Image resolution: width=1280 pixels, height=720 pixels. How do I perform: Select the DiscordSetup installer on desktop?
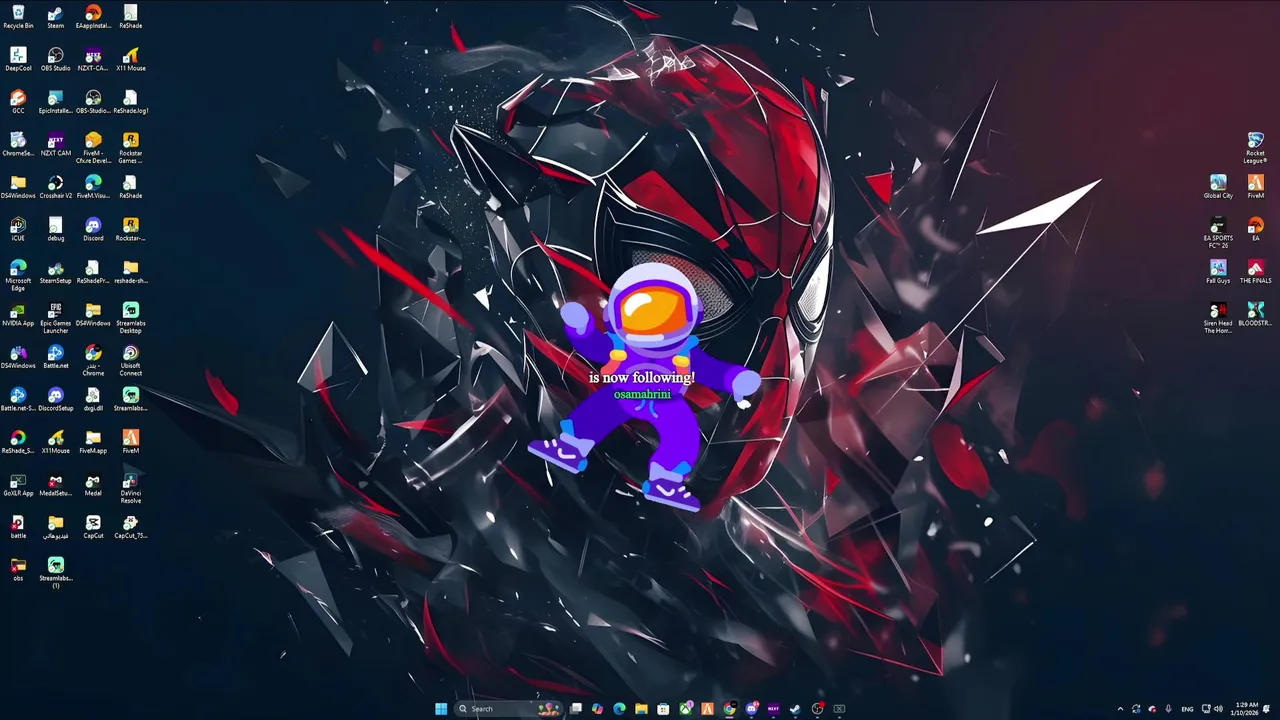pyautogui.click(x=55, y=399)
